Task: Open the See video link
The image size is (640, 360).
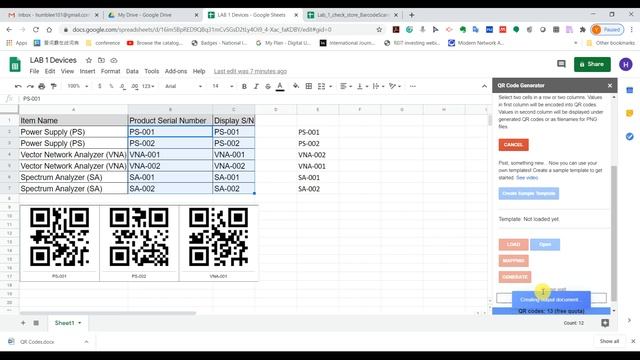Action: [x=527, y=178]
